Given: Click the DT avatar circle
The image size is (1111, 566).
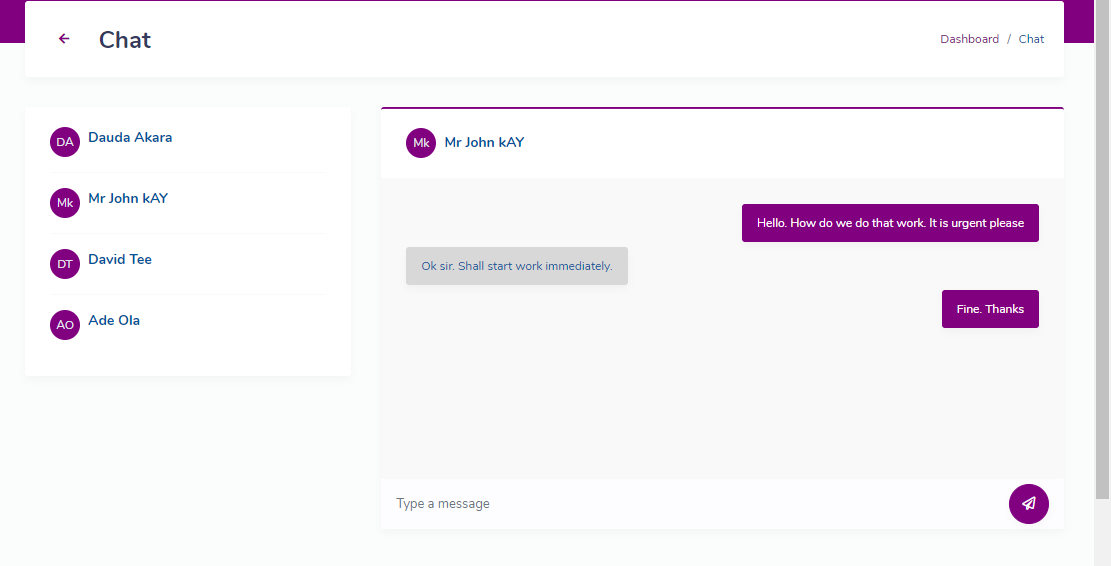Looking at the screenshot, I should [x=65, y=264].
